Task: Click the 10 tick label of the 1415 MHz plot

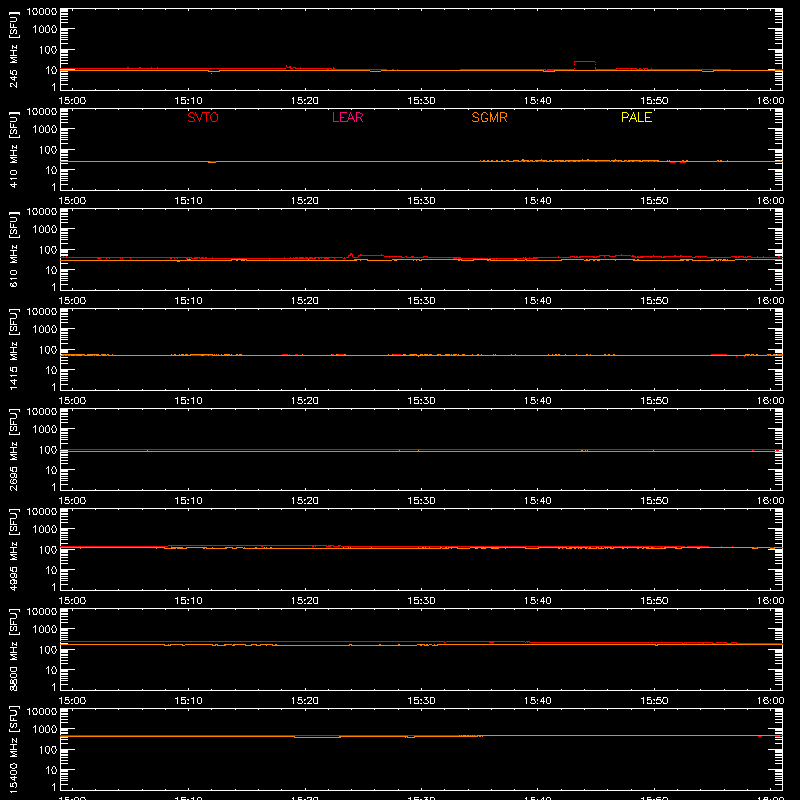Action: [x=51, y=370]
